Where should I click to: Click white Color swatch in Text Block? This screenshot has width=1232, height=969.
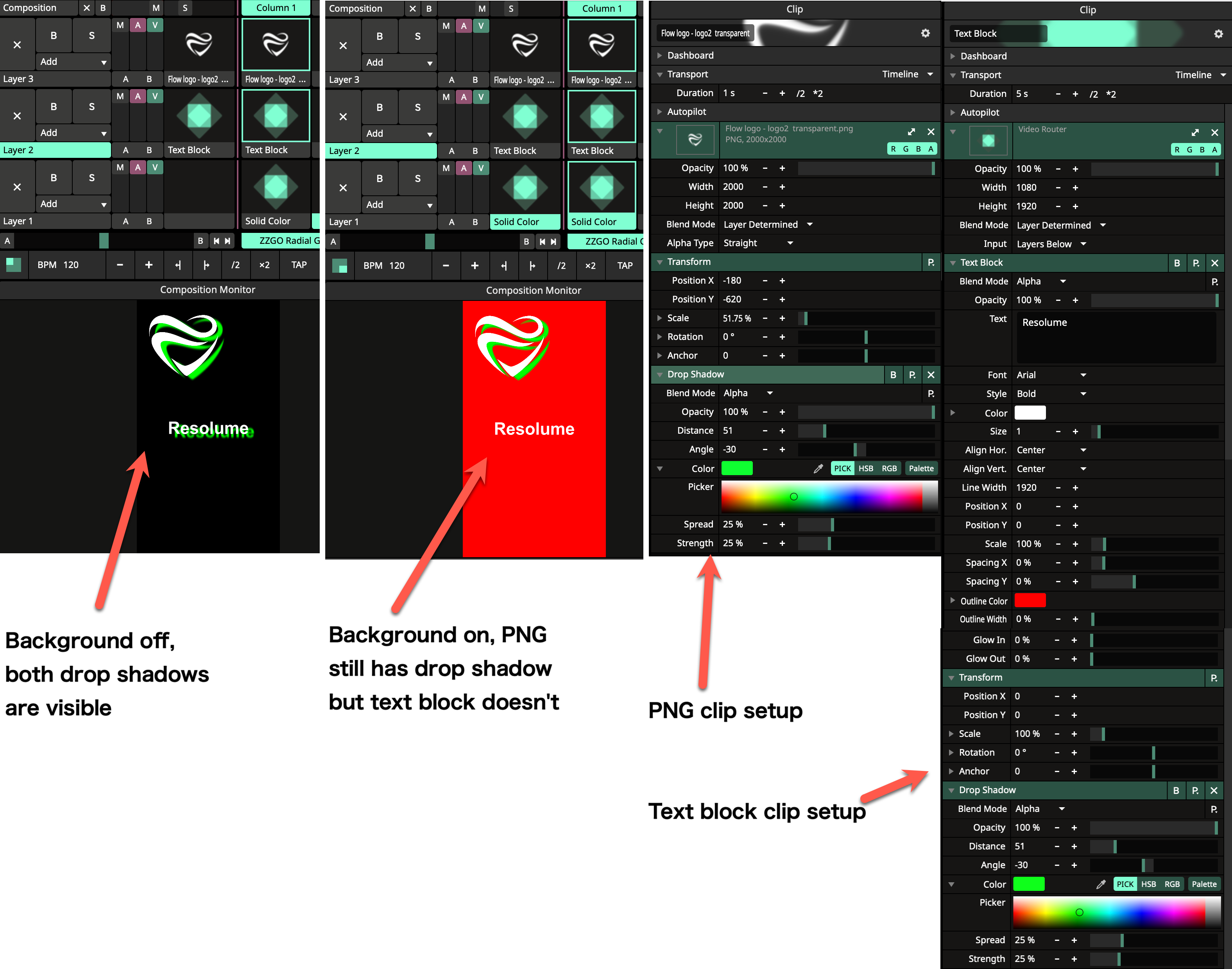point(1030,413)
